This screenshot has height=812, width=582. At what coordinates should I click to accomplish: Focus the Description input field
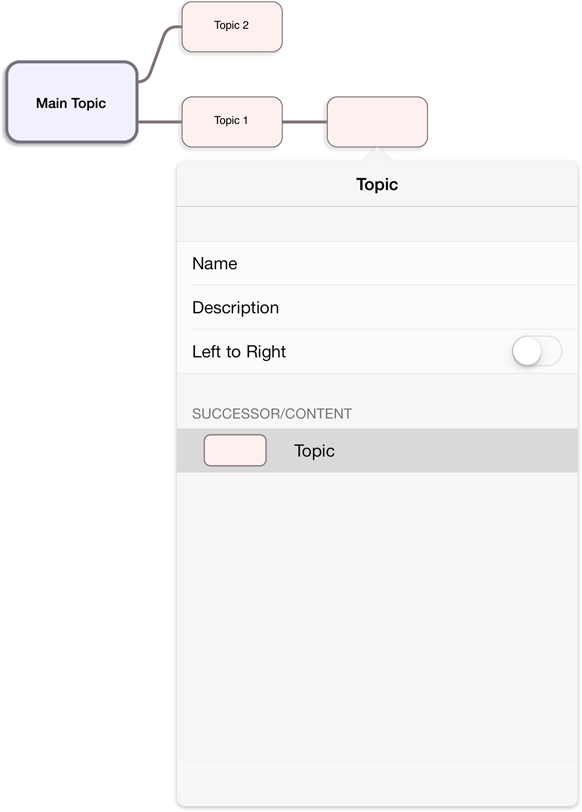[x=377, y=308]
